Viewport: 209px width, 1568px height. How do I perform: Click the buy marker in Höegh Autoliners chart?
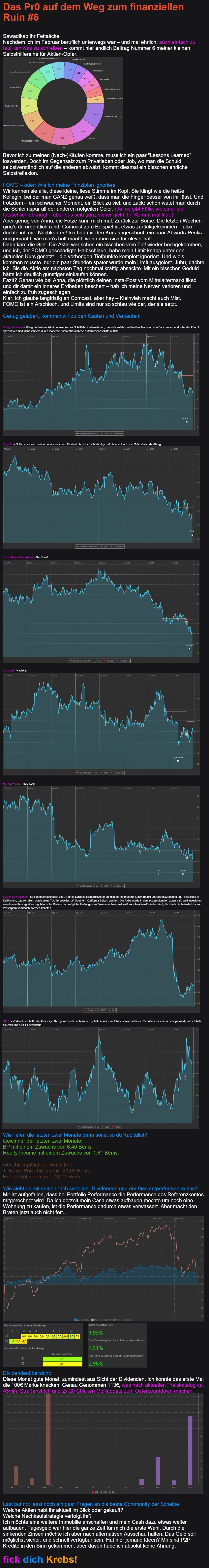point(186,422)
